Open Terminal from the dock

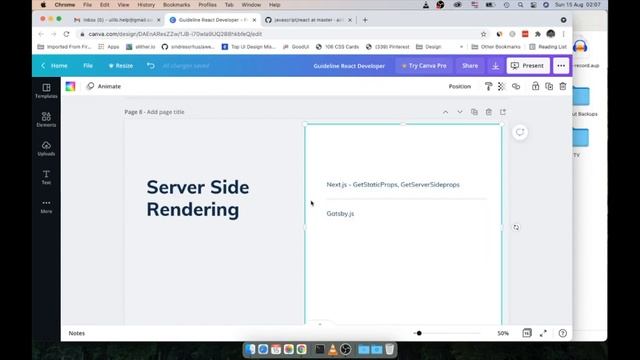pyautogui.click(x=320, y=349)
